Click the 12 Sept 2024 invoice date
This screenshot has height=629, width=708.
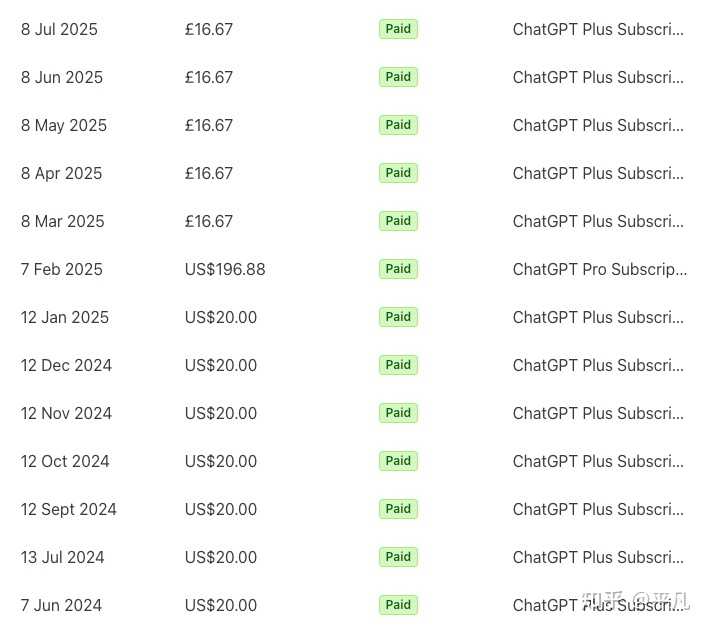point(68,509)
